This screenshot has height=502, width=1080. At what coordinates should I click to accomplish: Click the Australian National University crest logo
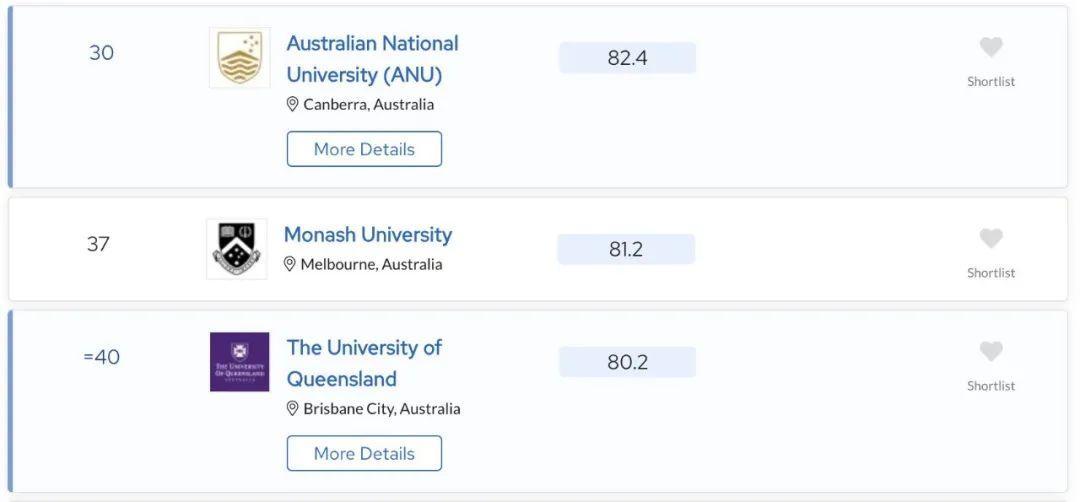click(x=239, y=58)
